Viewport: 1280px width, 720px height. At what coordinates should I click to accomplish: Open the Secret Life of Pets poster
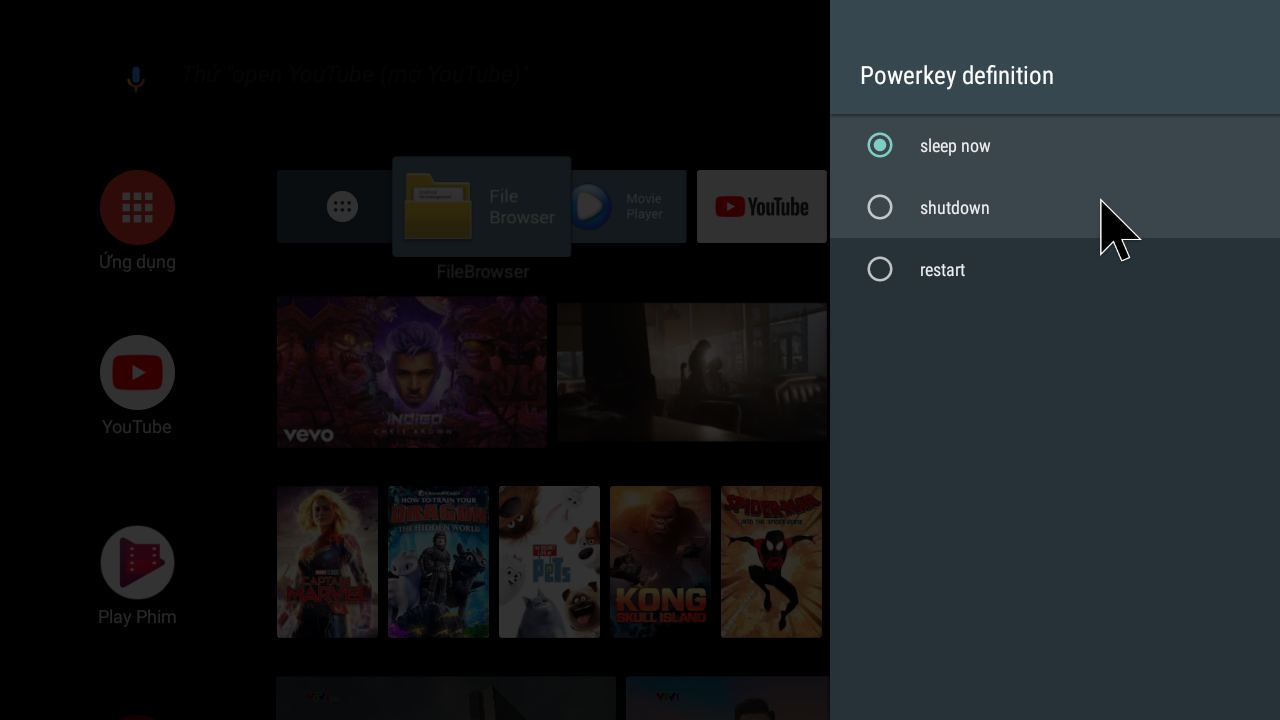coord(549,562)
